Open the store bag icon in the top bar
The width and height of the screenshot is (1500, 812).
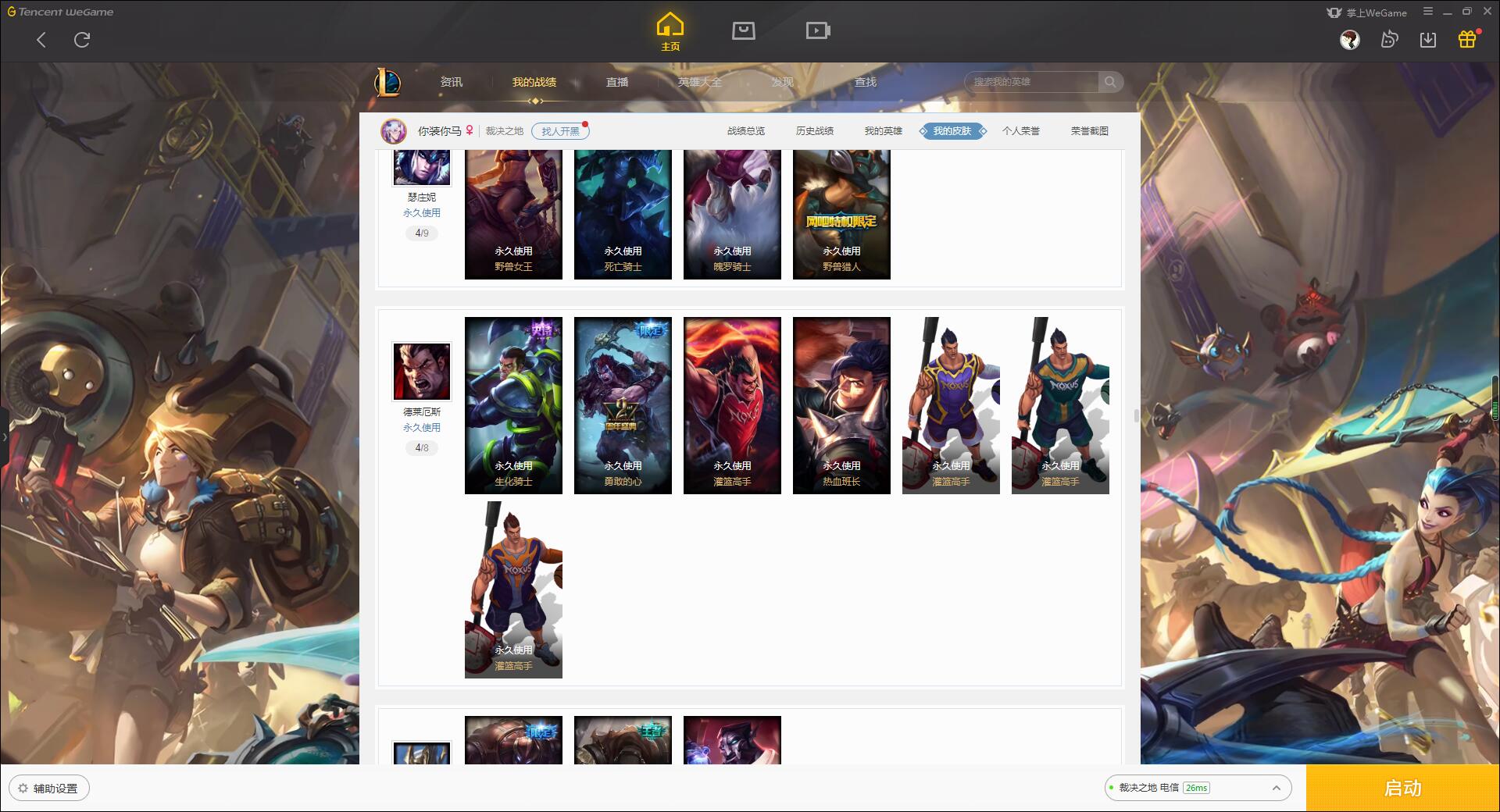[x=743, y=31]
